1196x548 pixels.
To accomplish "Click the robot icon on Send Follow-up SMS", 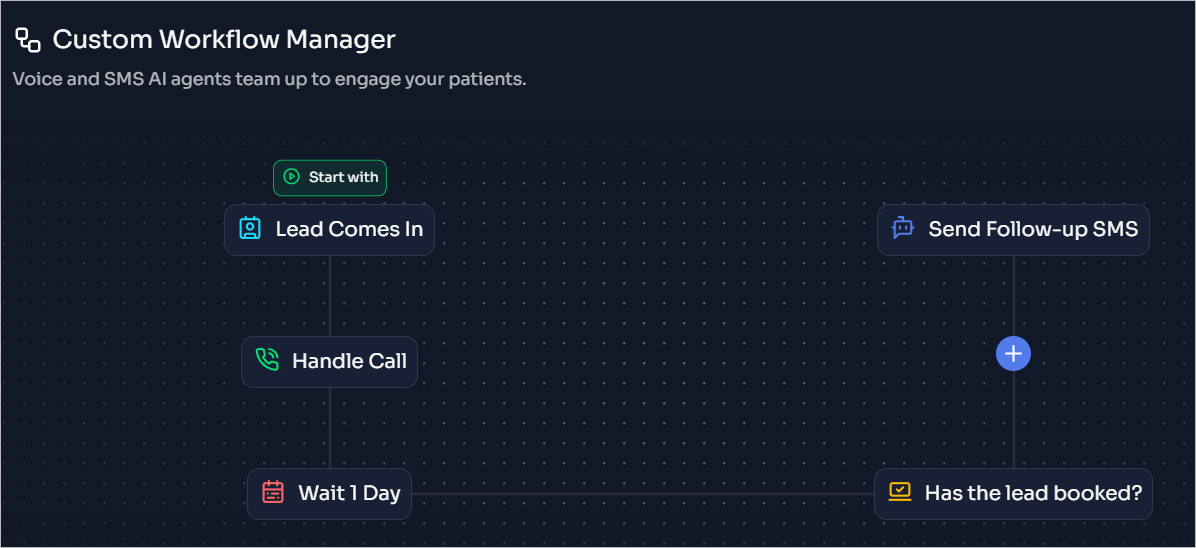I will click(x=903, y=228).
